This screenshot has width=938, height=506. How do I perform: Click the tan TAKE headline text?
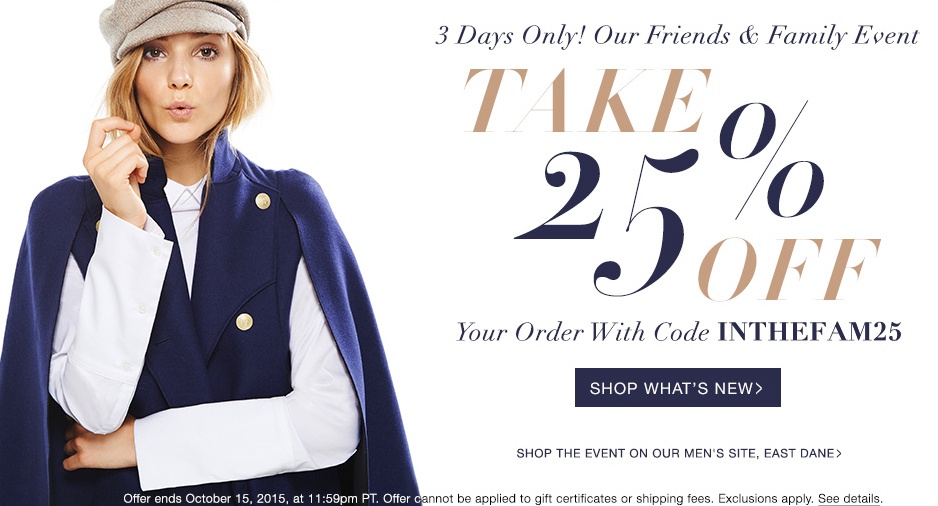tap(587, 100)
